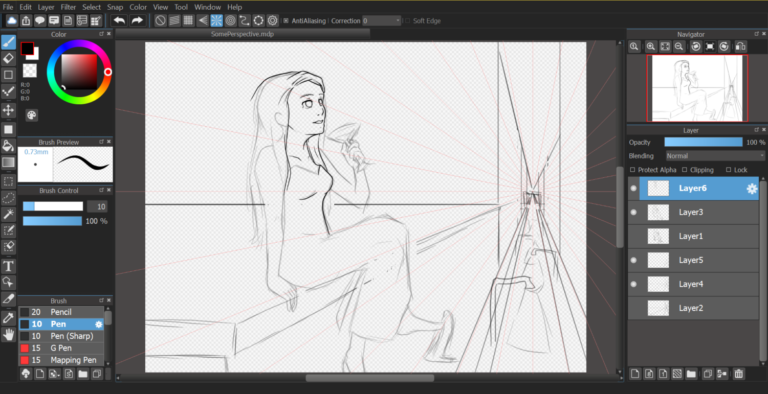Click the Redo arrow
The width and height of the screenshot is (768, 394).
(137, 21)
